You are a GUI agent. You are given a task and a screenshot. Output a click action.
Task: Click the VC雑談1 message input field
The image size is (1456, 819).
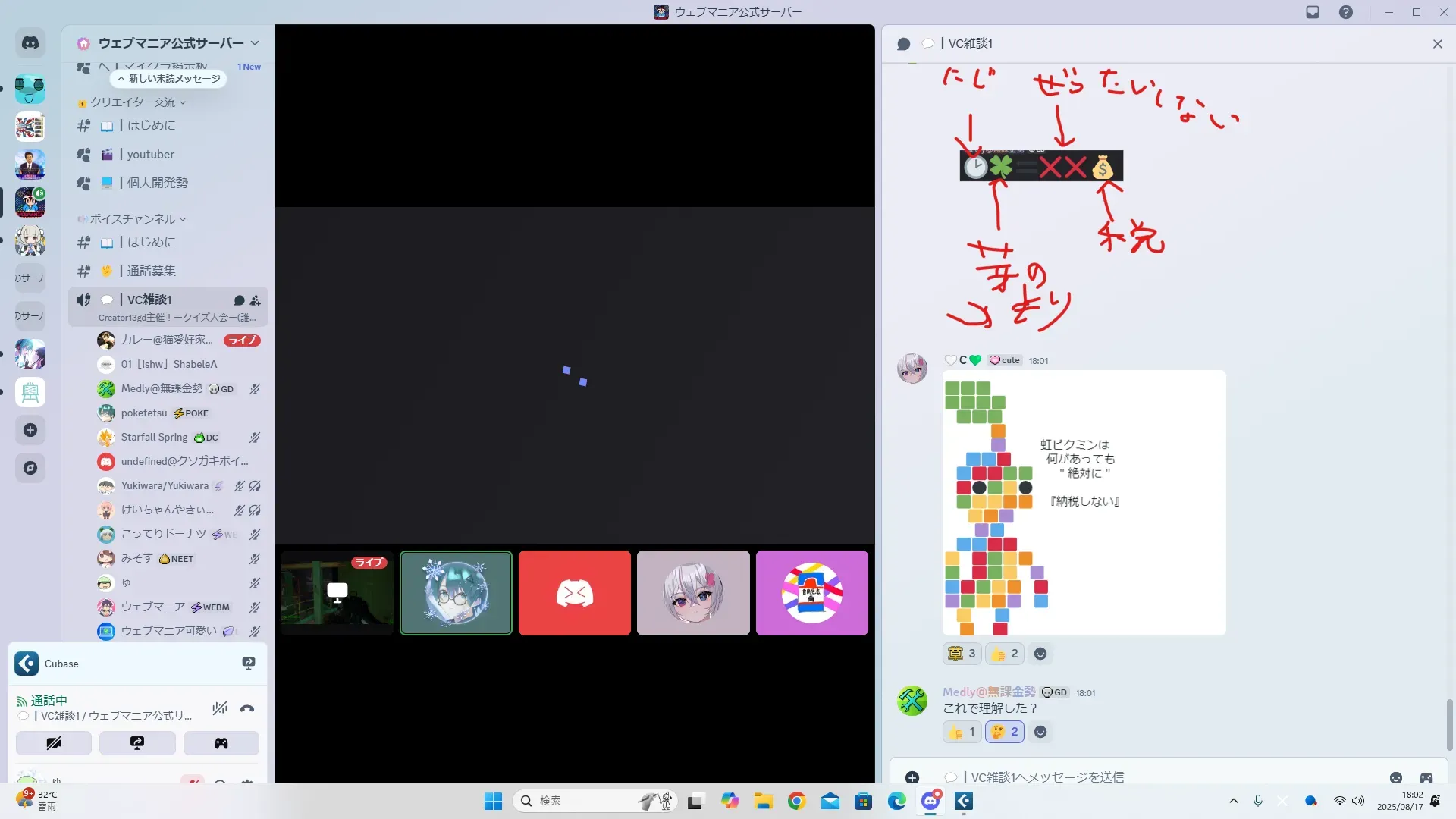tap(1137, 777)
